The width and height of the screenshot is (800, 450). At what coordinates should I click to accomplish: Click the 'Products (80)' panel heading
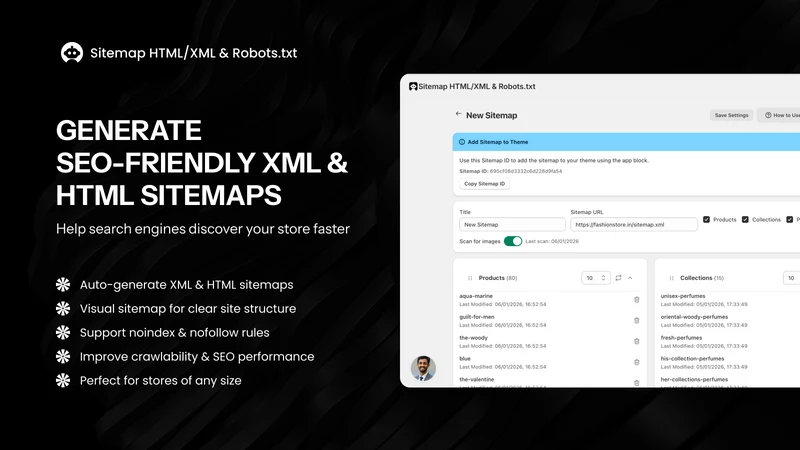[x=497, y=278]
